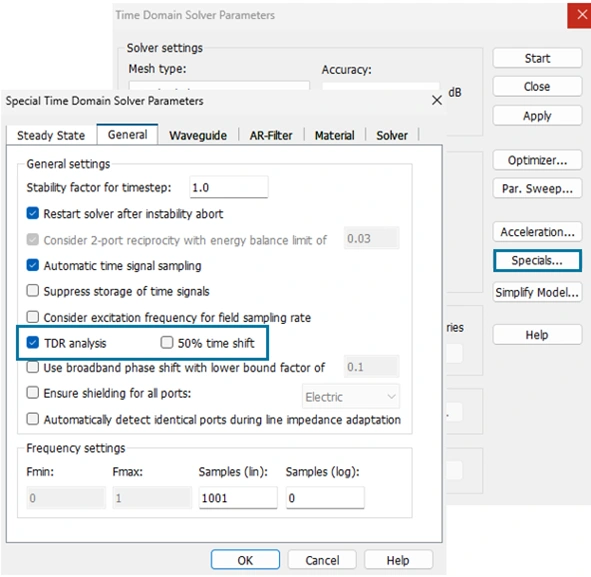
Task: Open the Optimizer dialog
Action: (x=537, y=160)
